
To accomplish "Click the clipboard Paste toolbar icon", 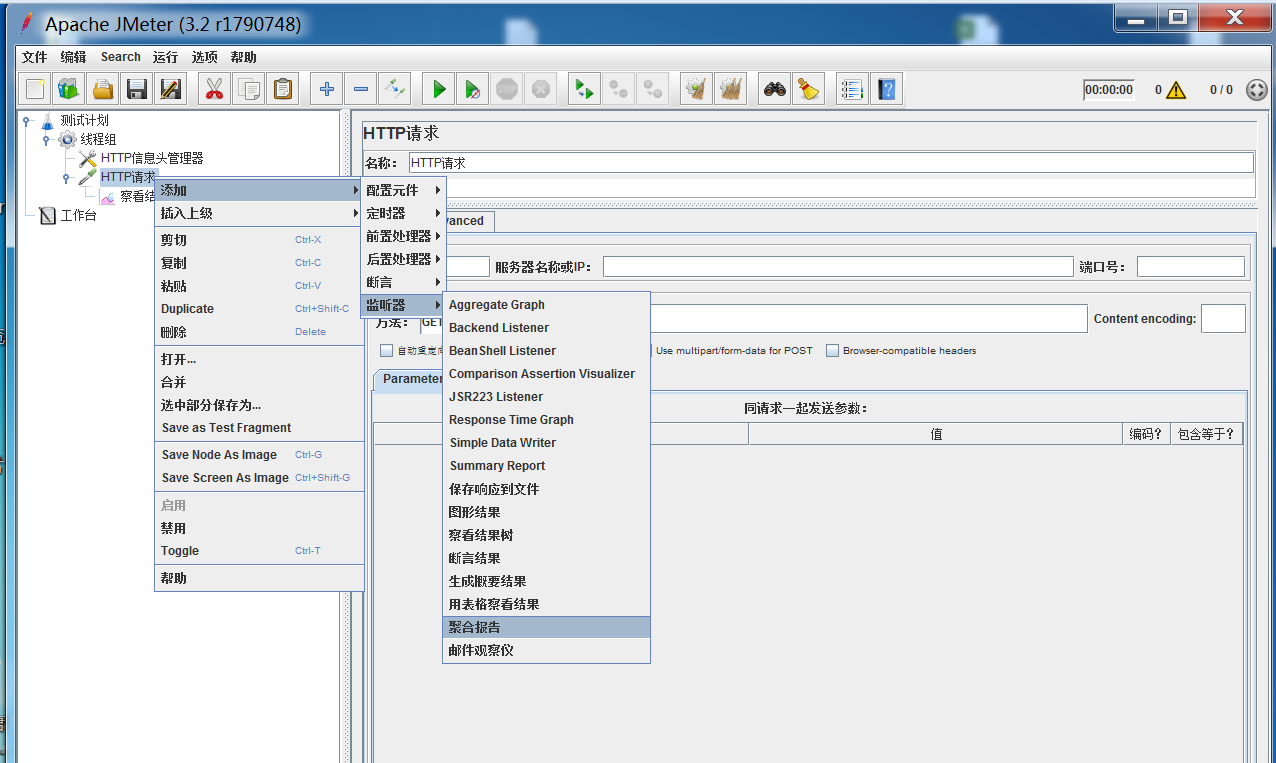I will tap(282, 89).
